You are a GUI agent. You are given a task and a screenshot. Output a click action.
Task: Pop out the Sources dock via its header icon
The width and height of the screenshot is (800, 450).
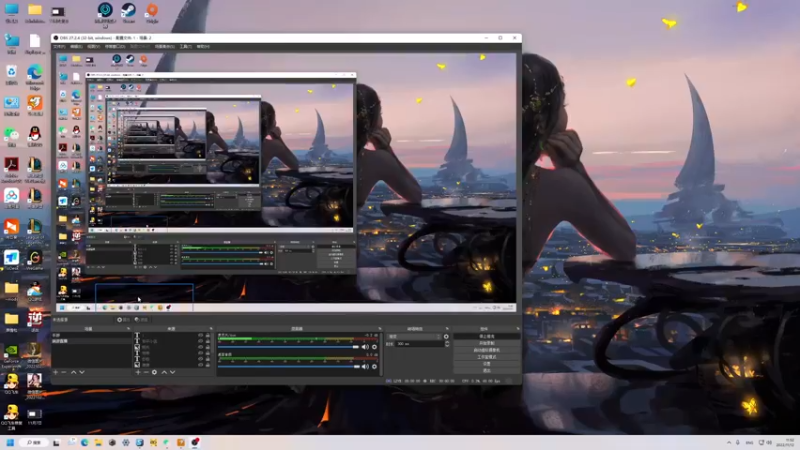211,329
